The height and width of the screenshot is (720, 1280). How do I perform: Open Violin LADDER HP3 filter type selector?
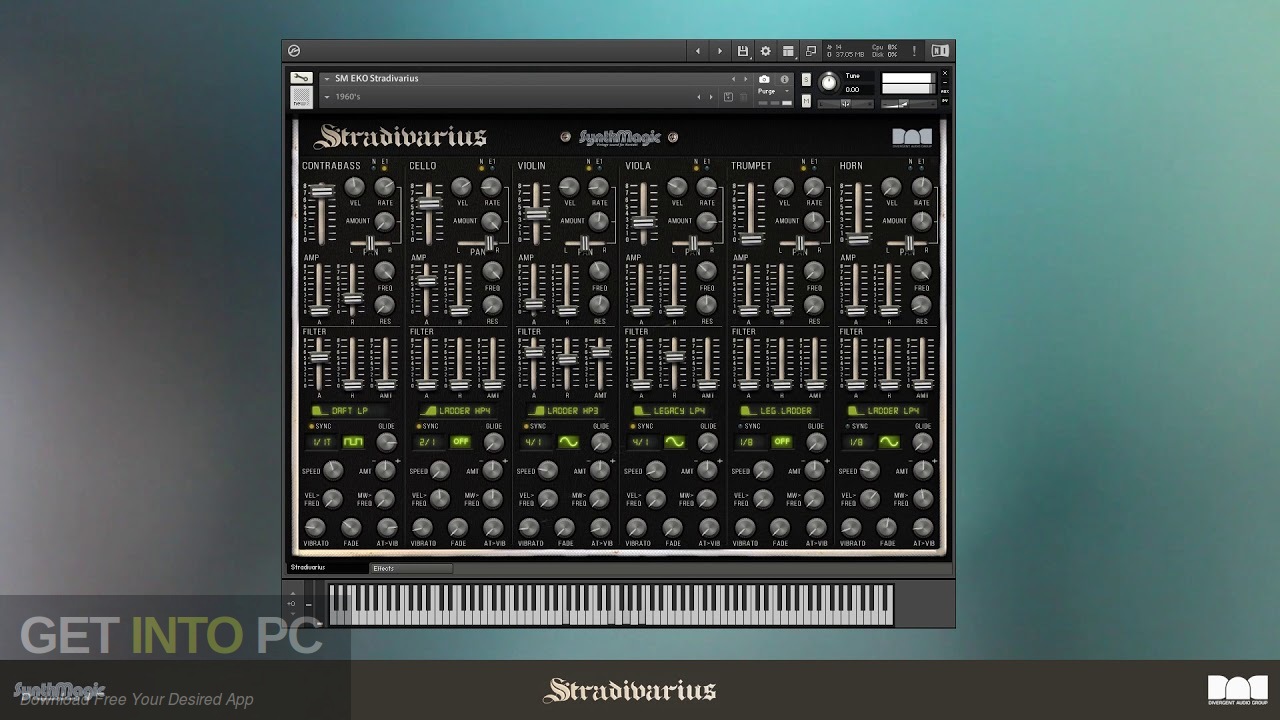[566, 411]
